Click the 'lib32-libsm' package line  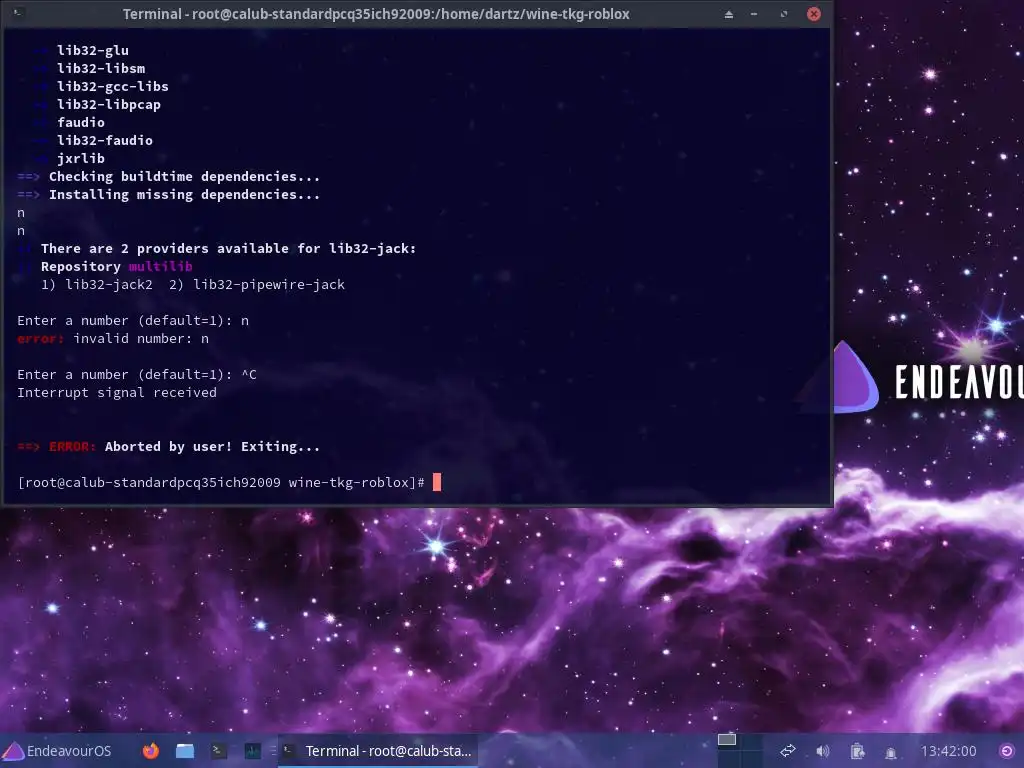click(x=101, y=69)
